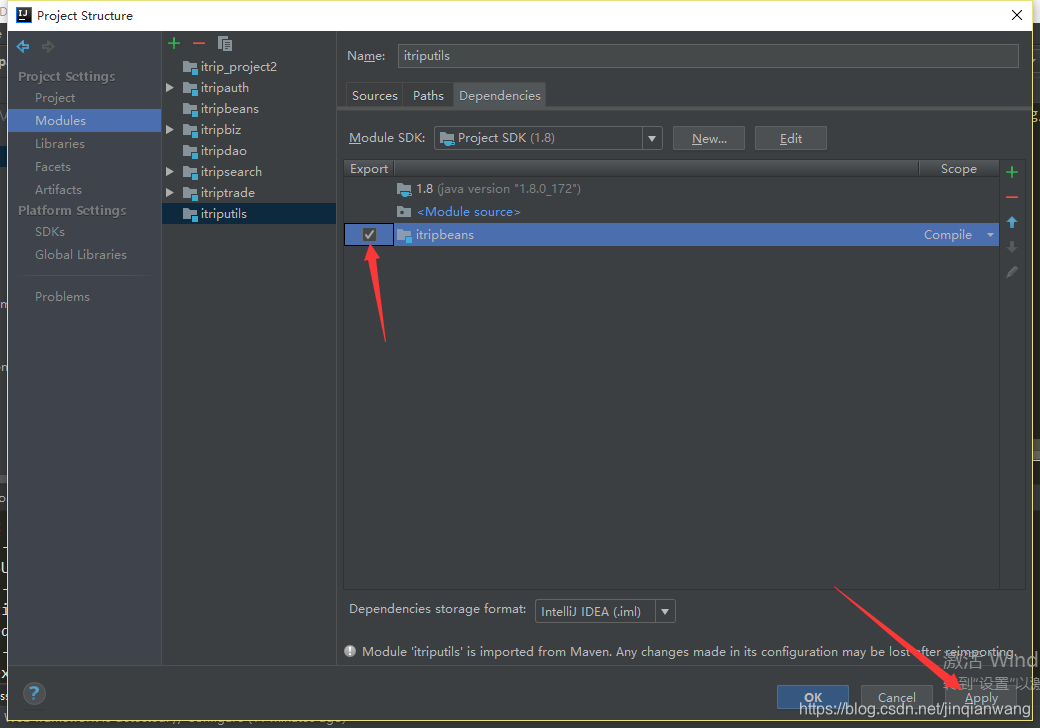The width and height of the screenshot is (1040, 728).
Task: Select the itrip_project2 module
Action: click(239, 67)
